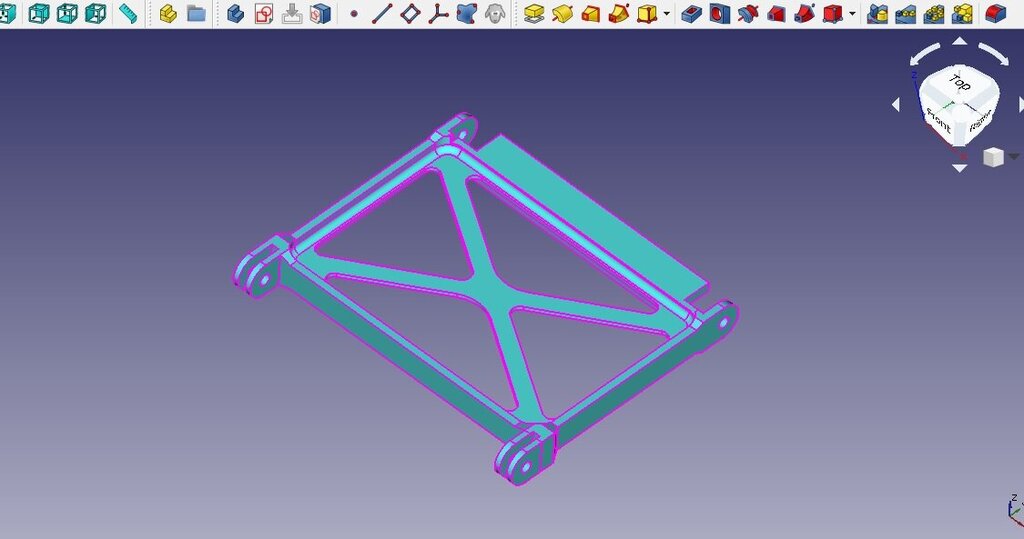
Task: Create a new Part with yellow icon
Action: pyautogui.click(x=168, y=13)
